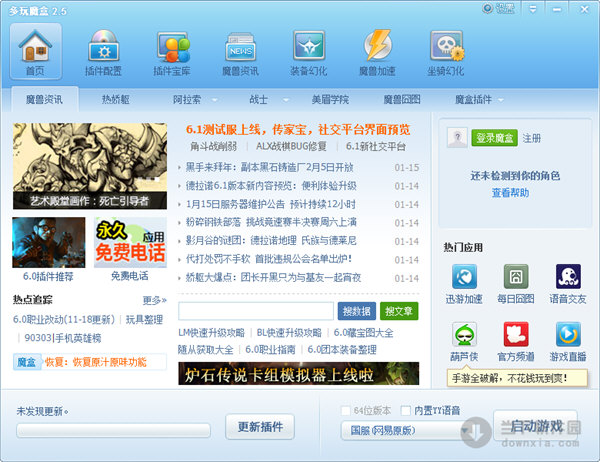Screen dimensions: 600x462
Task: Open news 影月谷的谜团 article
Action: pos(271,241)
